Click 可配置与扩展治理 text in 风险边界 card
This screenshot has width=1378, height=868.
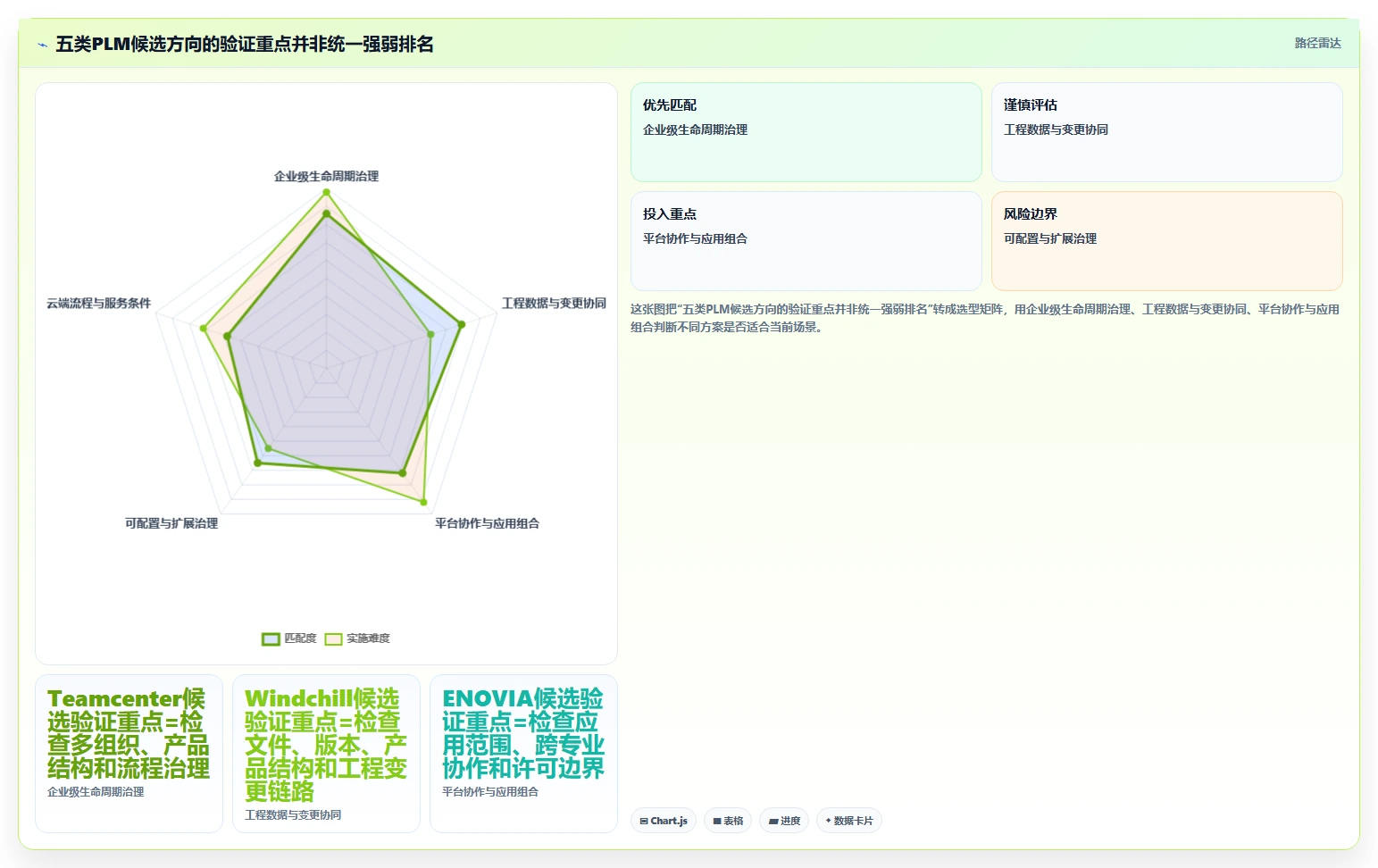[1050, 239]
